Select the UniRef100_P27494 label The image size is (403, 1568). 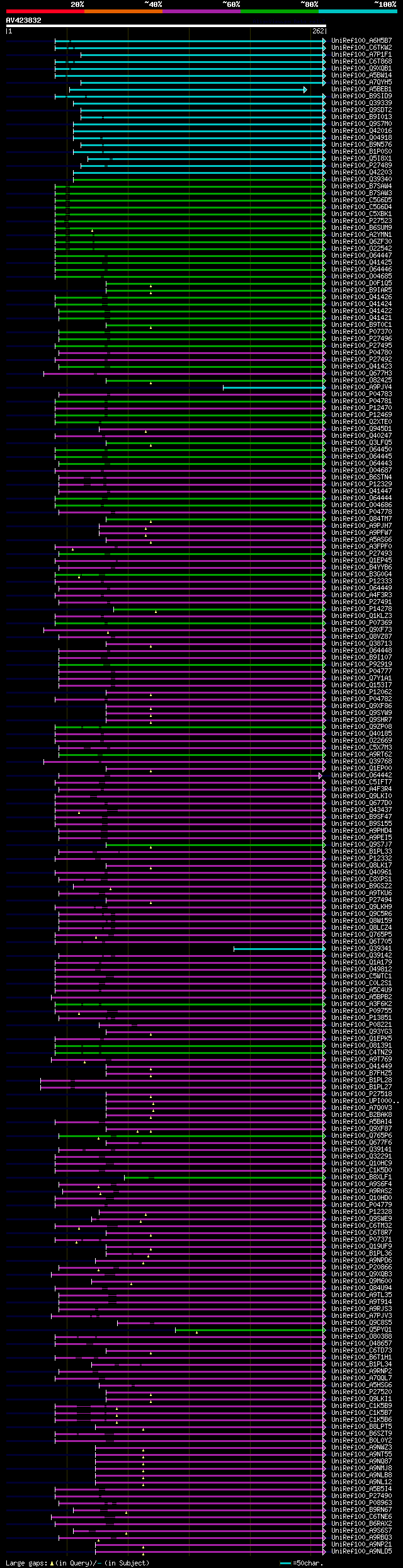click(x=361, y=900)
